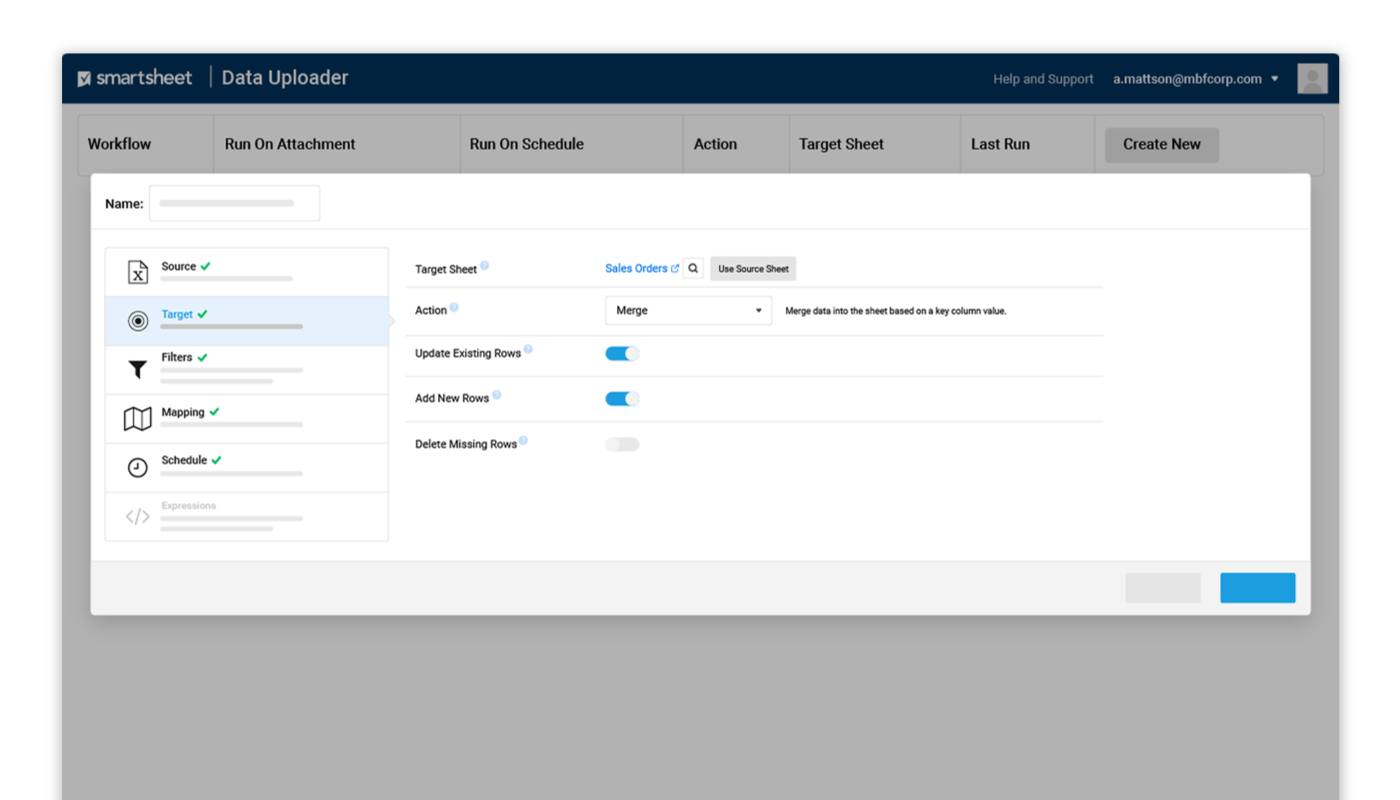Open the Sales Orders sheet link
Viewport: 1400px width, 800px height.
(x=637, y=269)
